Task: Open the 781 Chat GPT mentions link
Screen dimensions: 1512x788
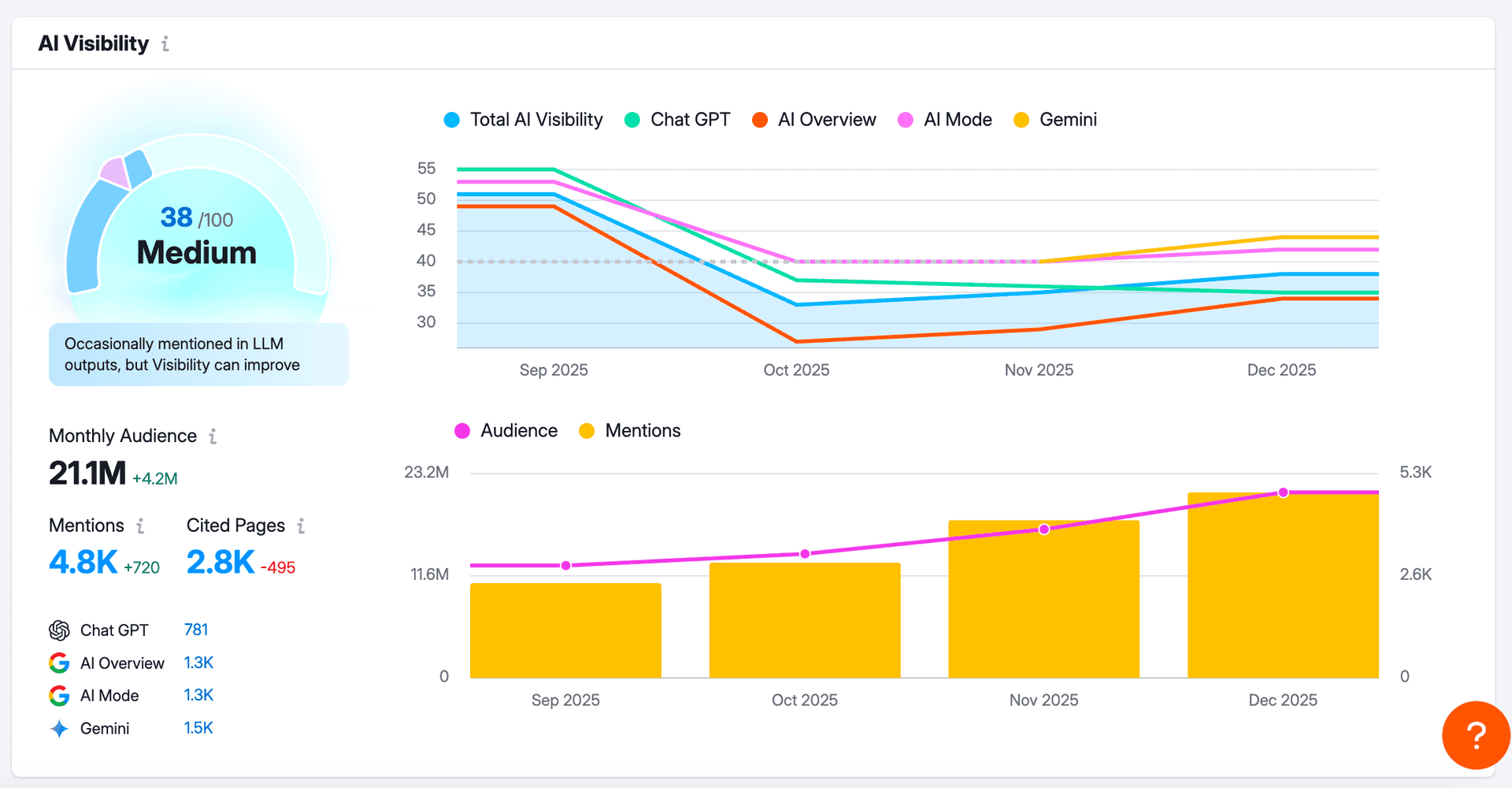Action: coord(196,630)
